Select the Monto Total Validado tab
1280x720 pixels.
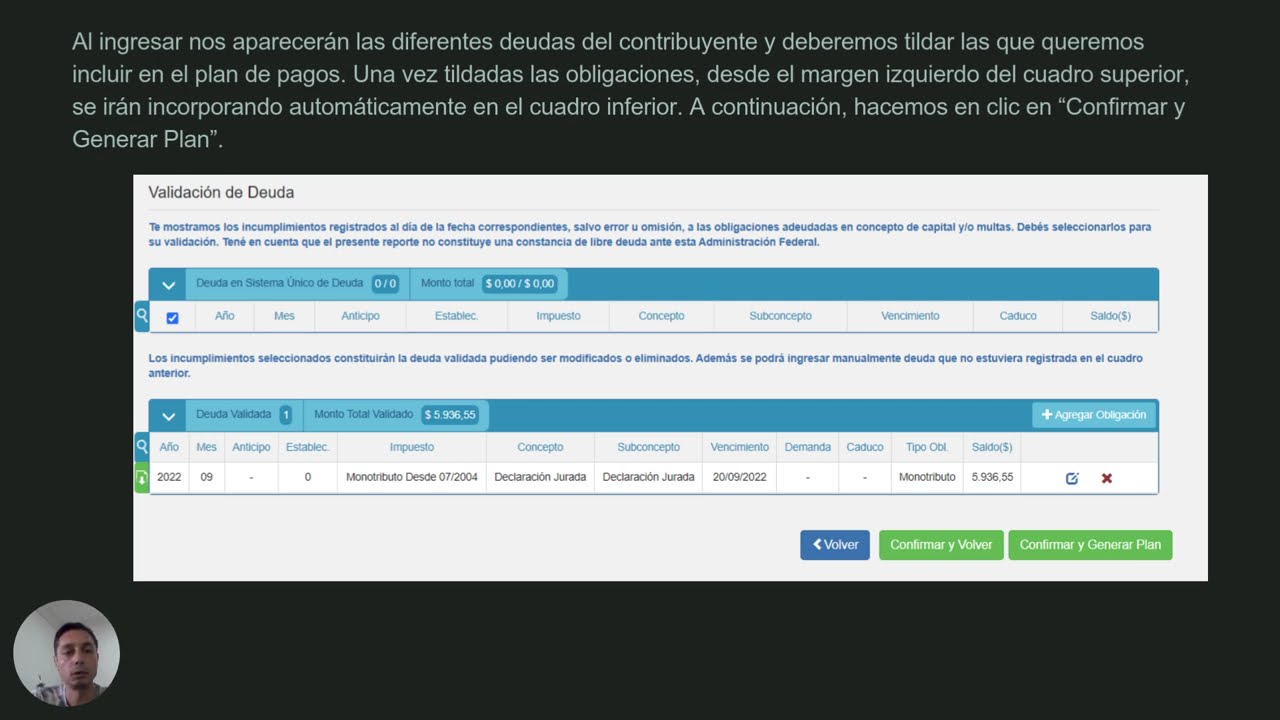point(395,414)
